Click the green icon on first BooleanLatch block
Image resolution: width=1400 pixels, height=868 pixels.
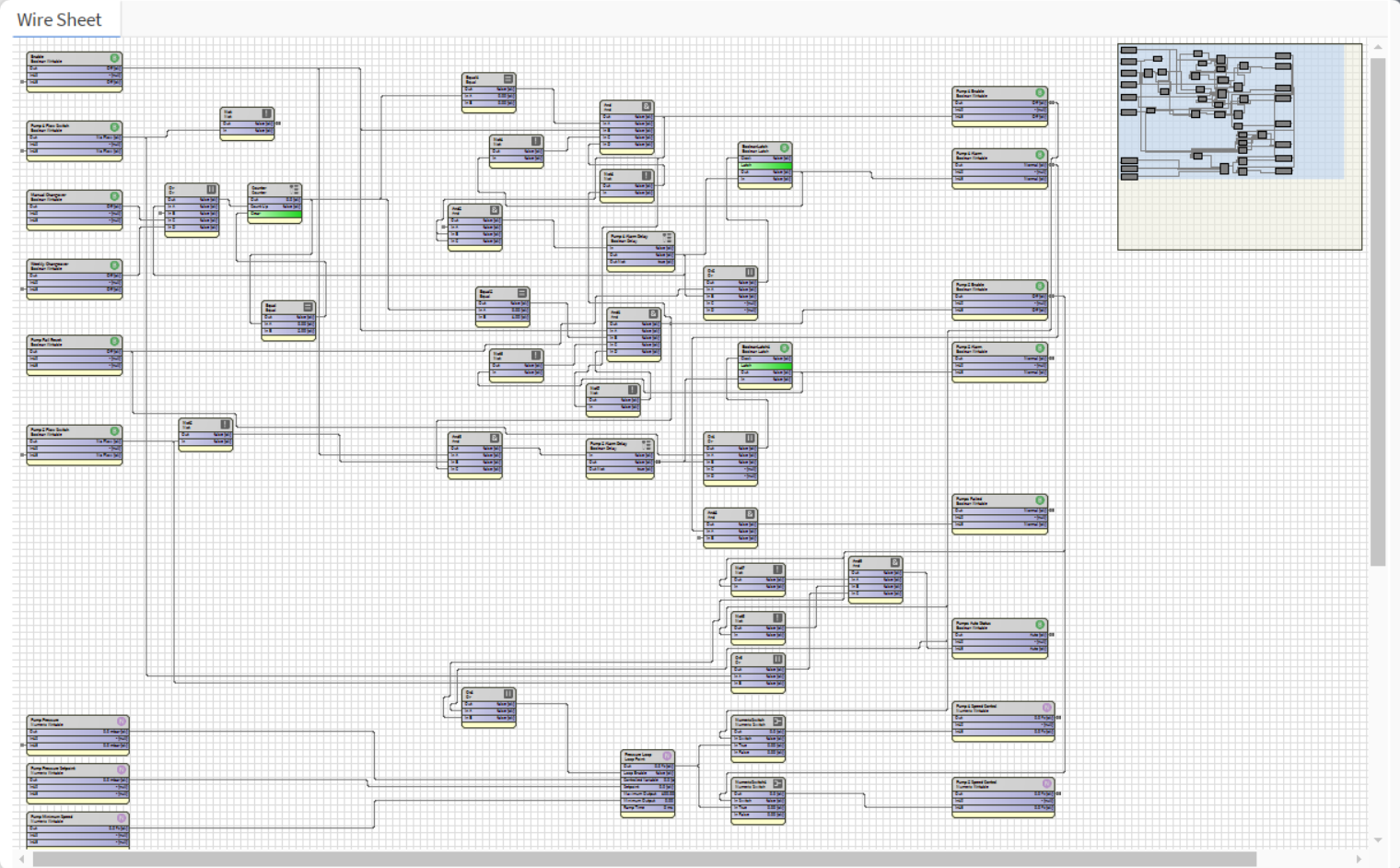click(785, 147)
